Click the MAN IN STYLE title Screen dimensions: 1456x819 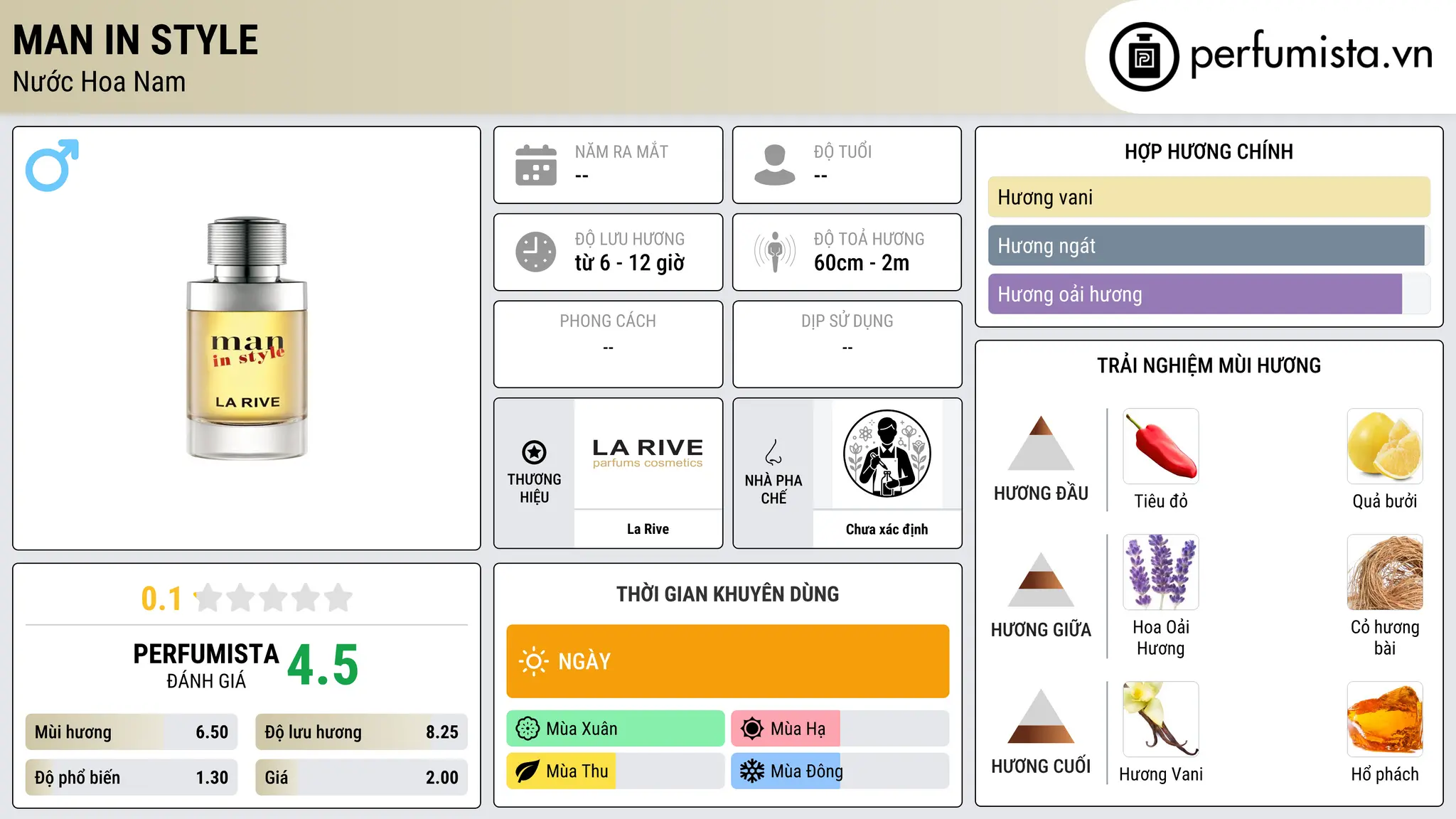click(x=136, y=40)
